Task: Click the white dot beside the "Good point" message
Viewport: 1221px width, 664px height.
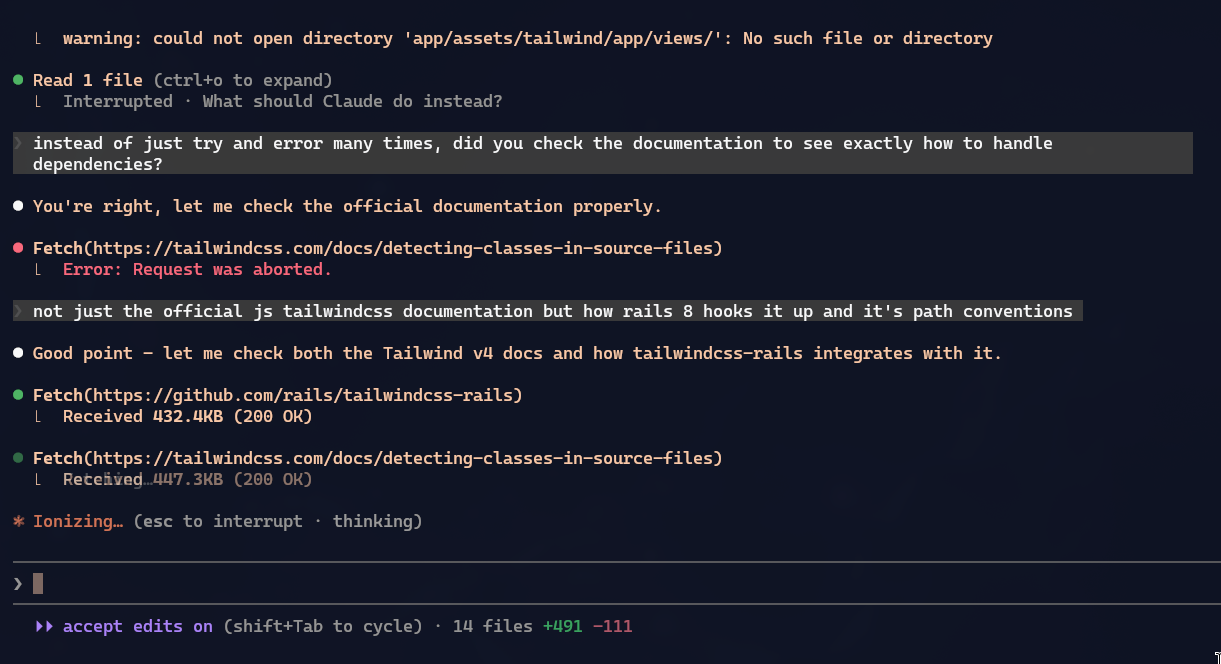Action: pos(18,353)
